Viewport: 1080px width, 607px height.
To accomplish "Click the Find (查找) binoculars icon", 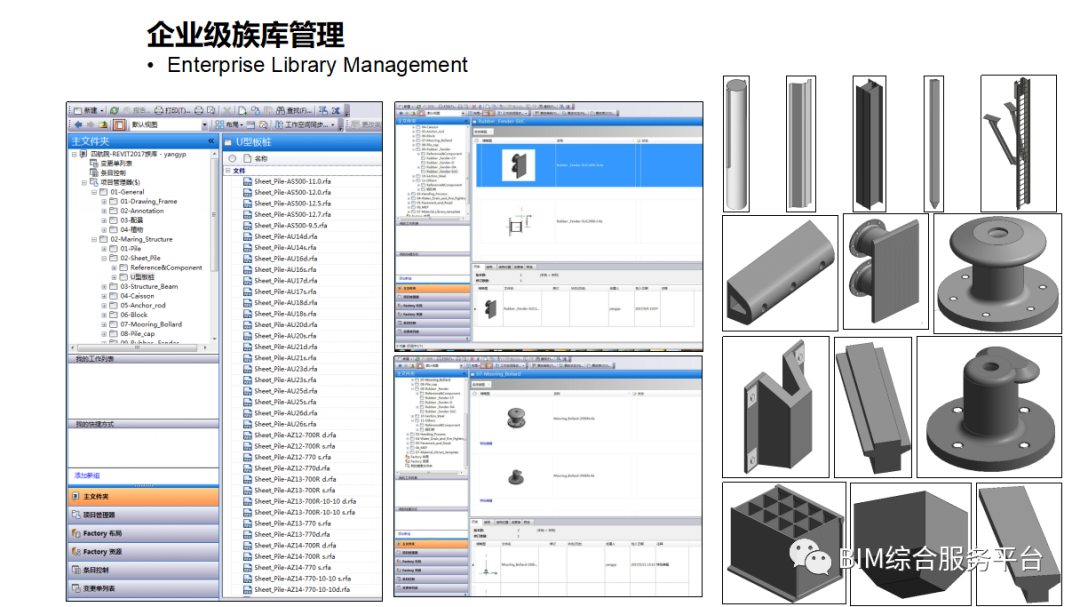I will [x=280, y=110].
